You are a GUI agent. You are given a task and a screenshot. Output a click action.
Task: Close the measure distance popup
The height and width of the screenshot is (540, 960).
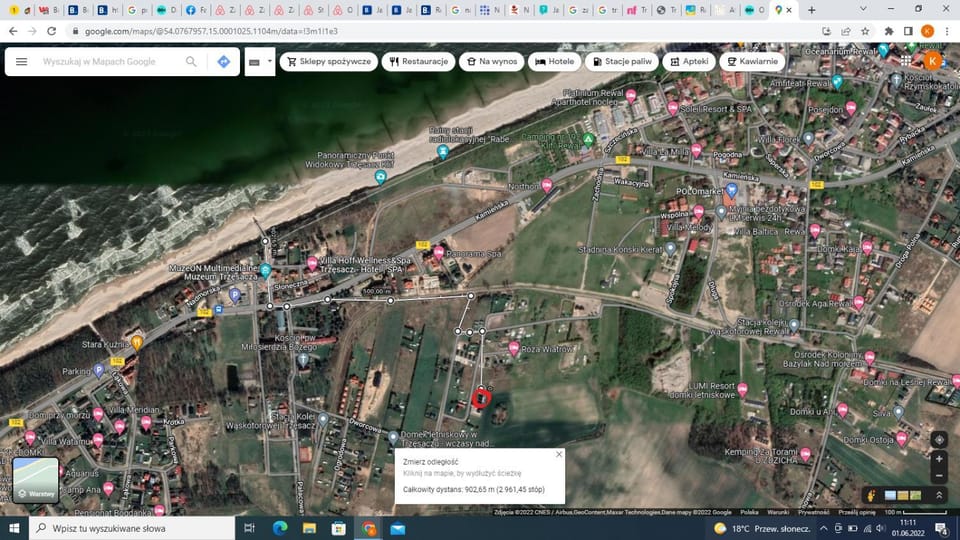pyautogui.click(x=559, y=454)
